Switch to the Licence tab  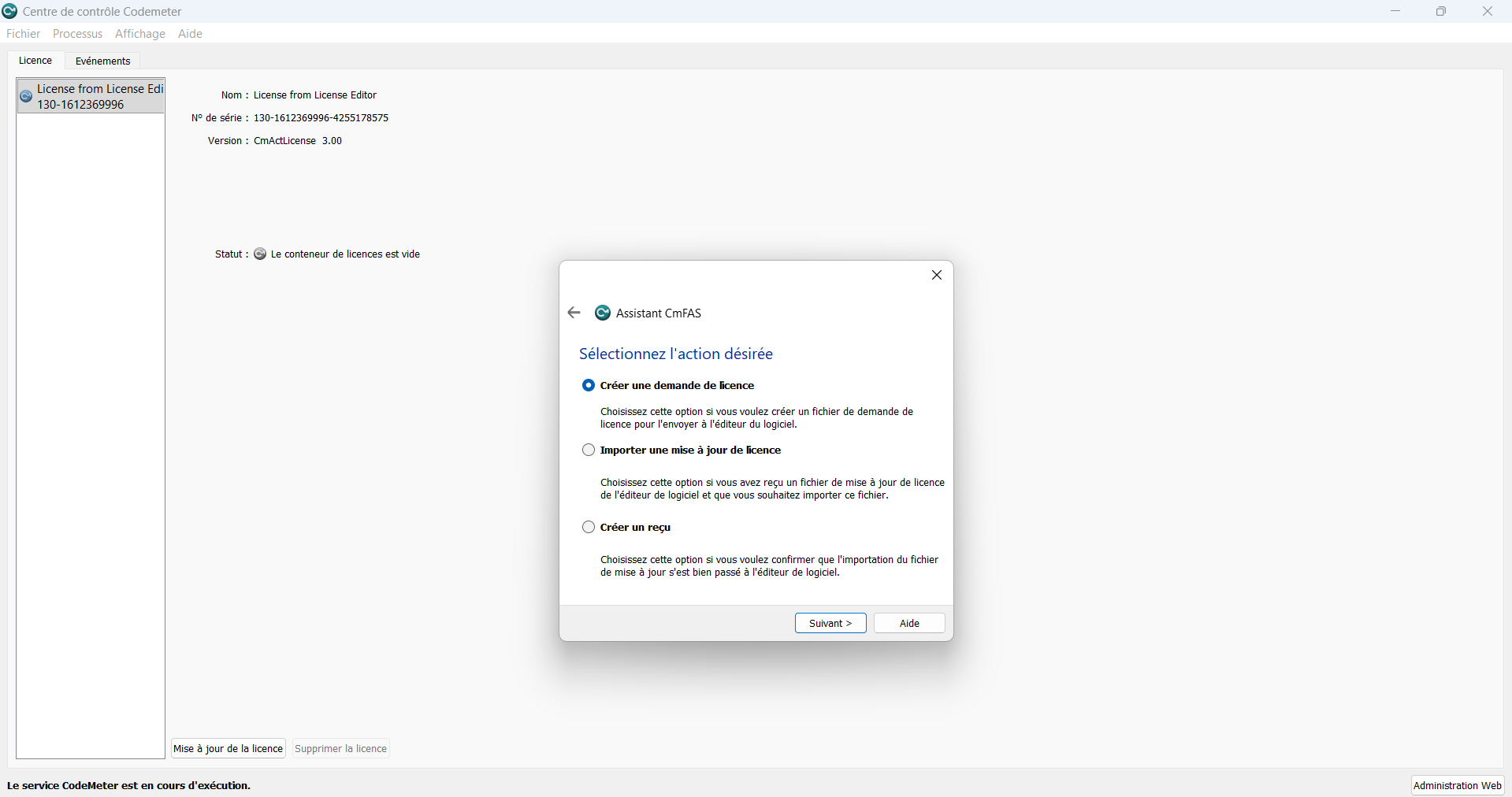coord(35,61)
